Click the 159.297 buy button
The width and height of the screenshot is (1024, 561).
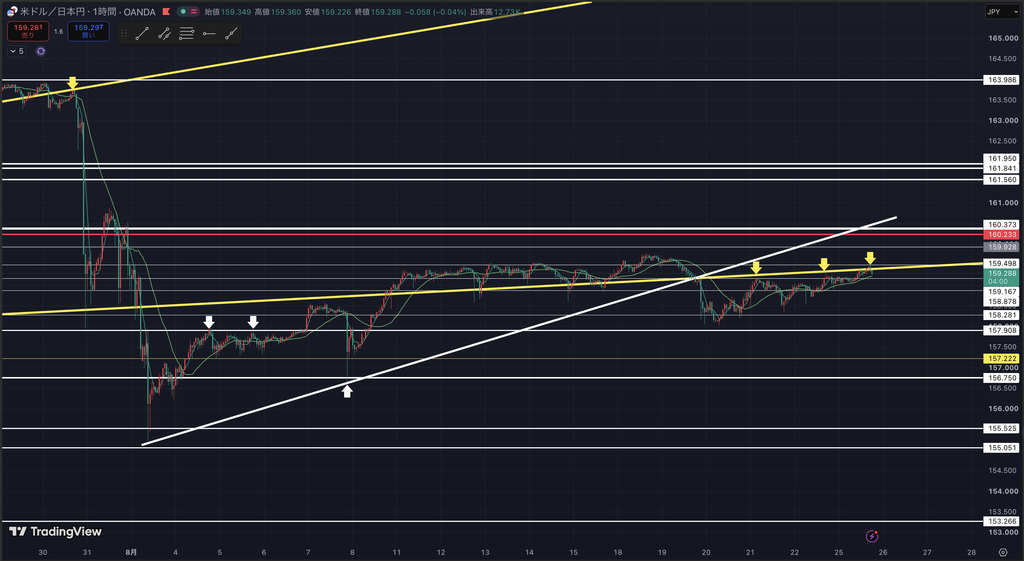click(x=88, y=31)
